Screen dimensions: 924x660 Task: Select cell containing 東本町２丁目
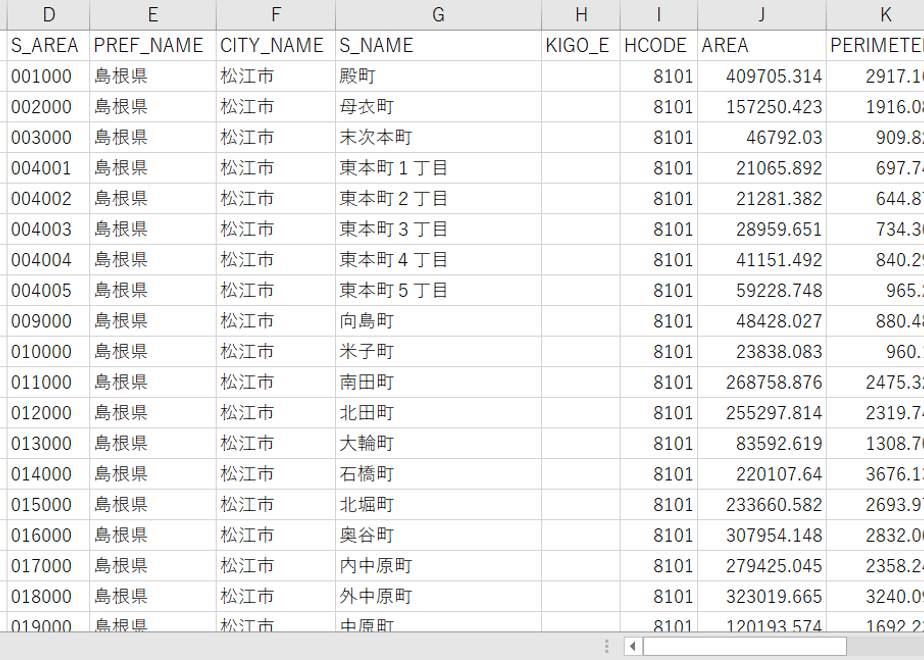(438, 199)
